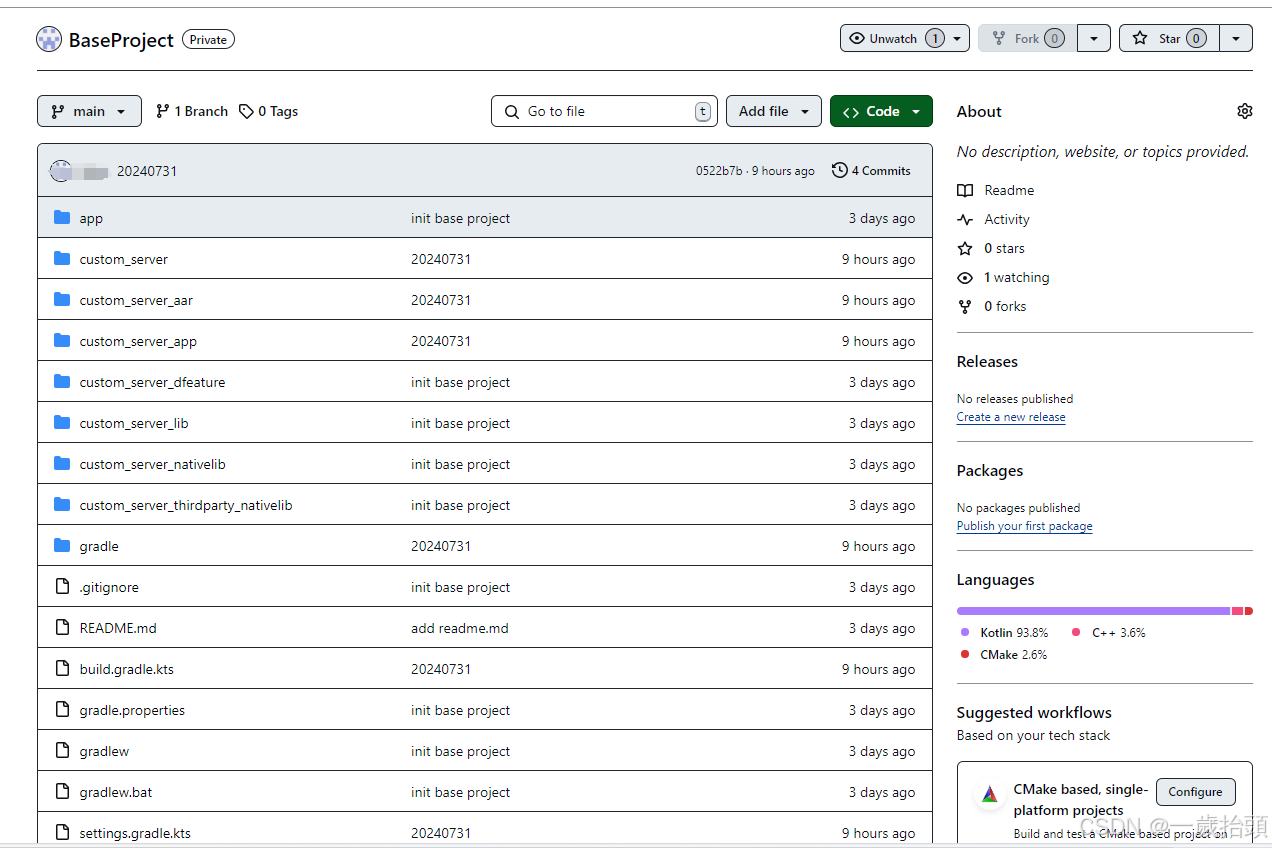View the 4 Commits history
This screenshot has width=1272, height=848.
coord(871,171)
